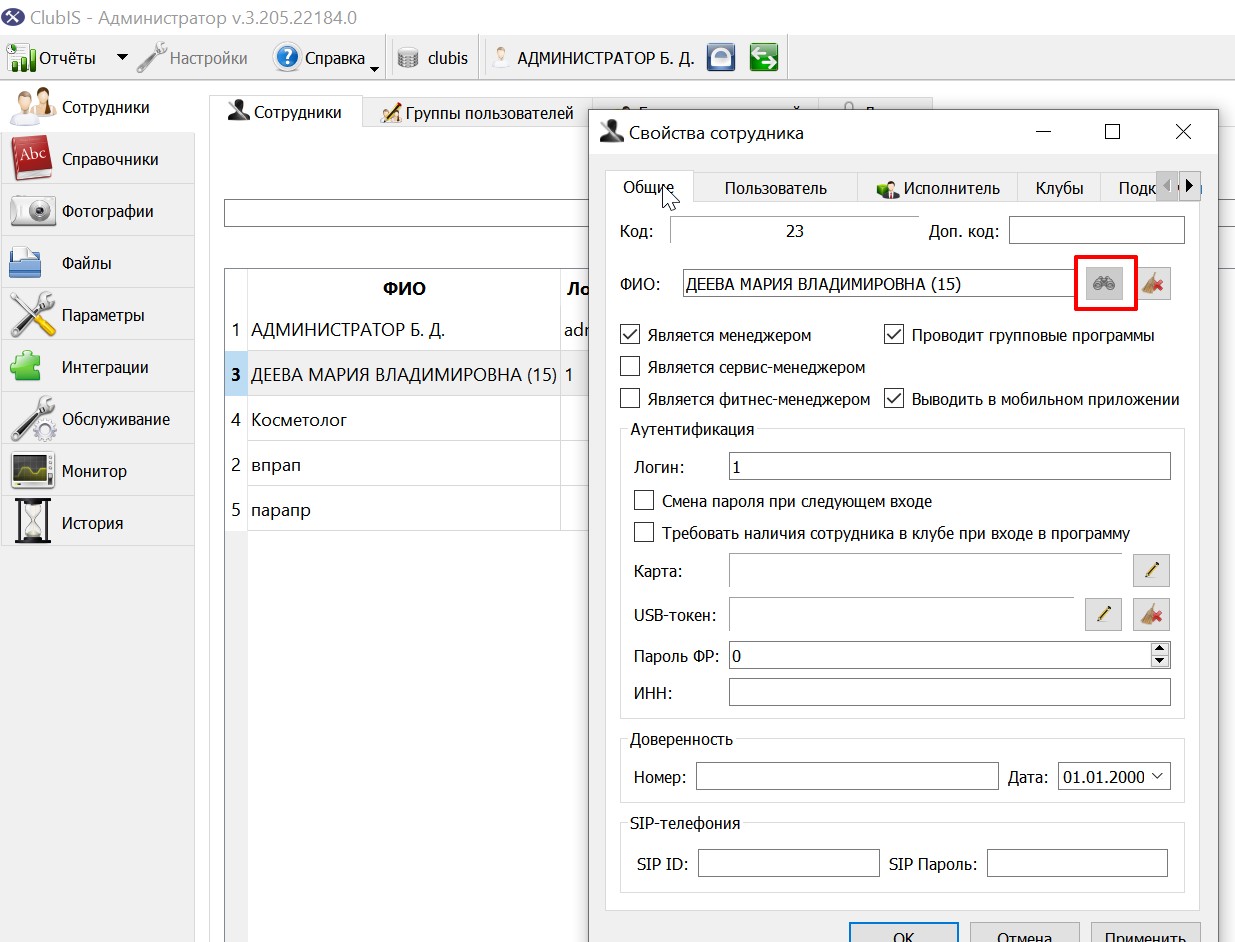Click the Применить button in dialog
Viewport: 1235px width, 942px height.
click(1146, 932)
